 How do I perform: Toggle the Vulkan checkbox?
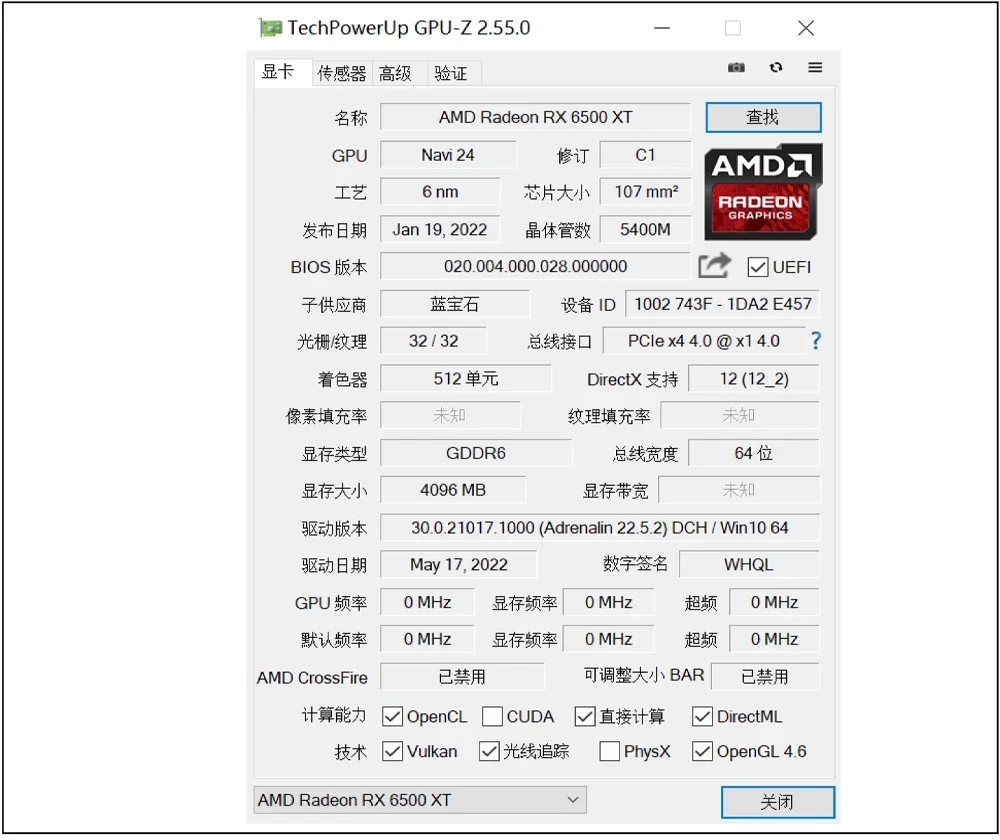tap(393, 752)
